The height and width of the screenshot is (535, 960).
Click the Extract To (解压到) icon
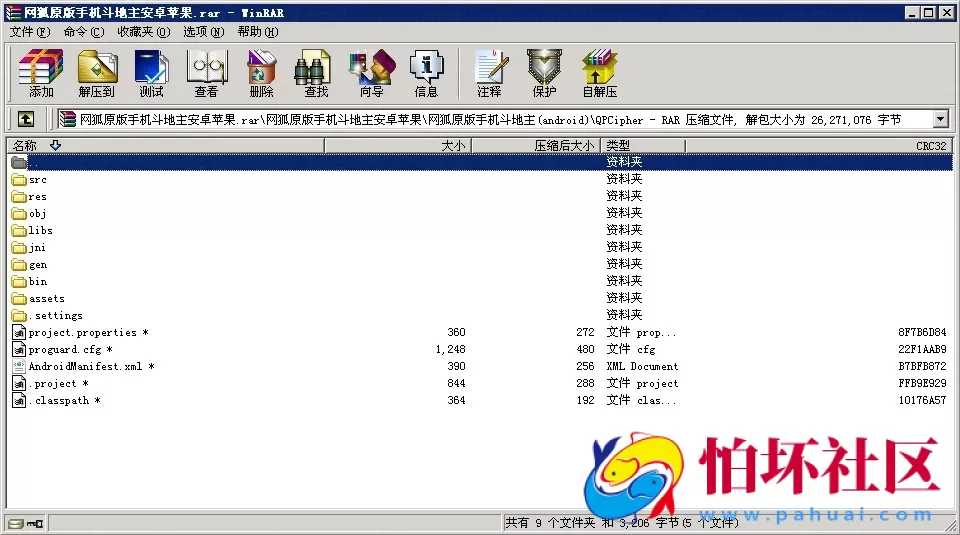point(97,73)
